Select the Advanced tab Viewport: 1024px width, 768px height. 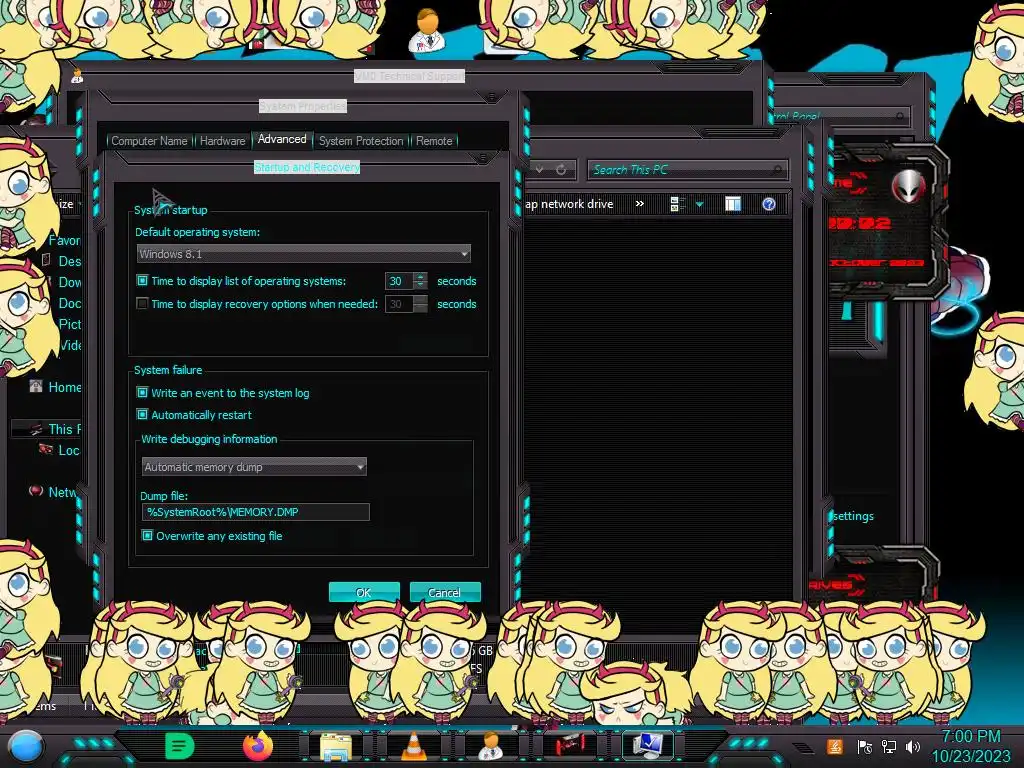(281, 139)
